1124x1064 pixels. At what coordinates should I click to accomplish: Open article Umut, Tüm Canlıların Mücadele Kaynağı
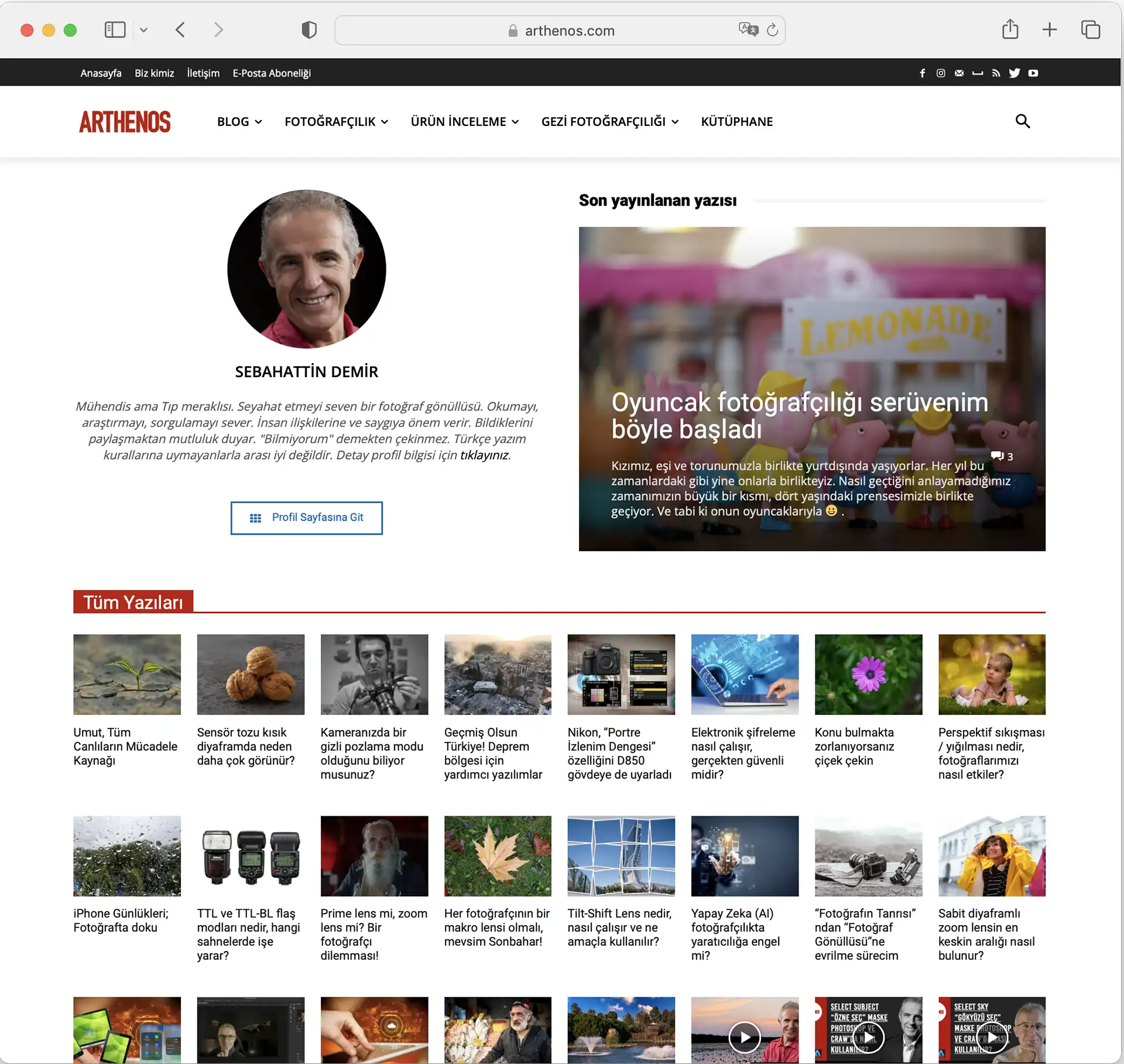pyautogui.click(x=125, y=746)
